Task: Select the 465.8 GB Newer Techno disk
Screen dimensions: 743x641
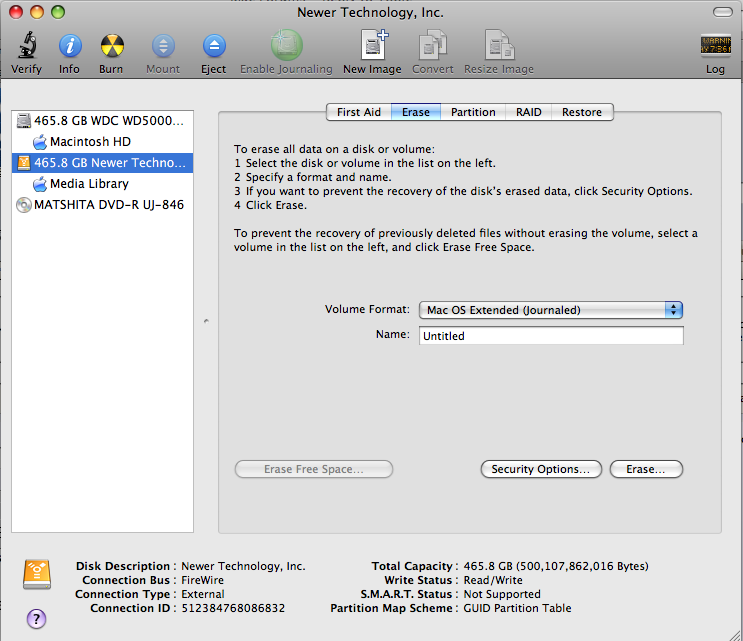Action: tap(102, 163)
